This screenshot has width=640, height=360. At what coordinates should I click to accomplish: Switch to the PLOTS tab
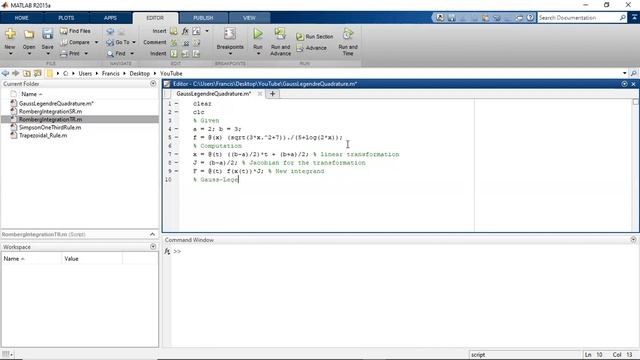coord(66,18)
